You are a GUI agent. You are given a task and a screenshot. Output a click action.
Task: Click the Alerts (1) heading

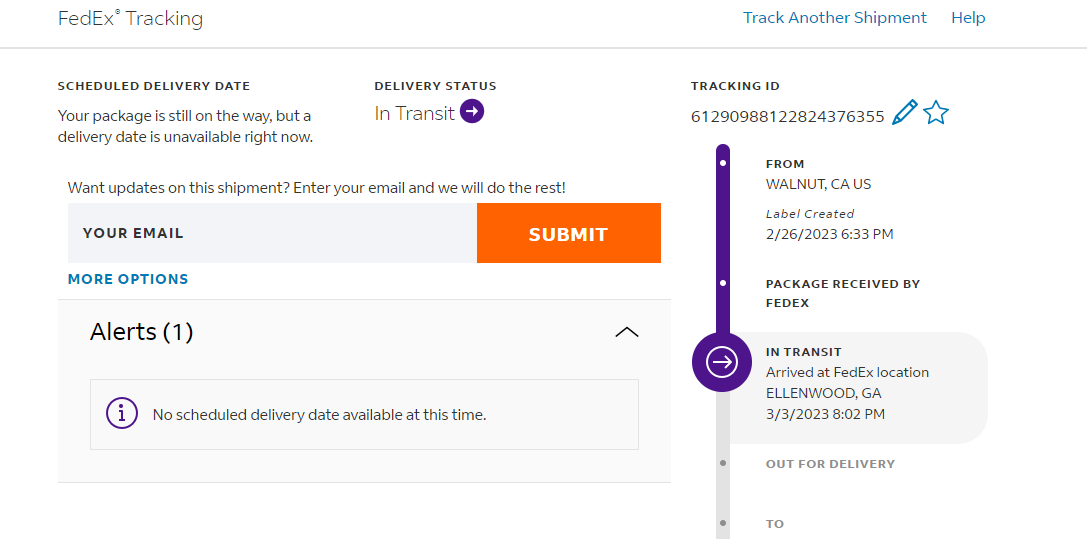(141, 332)
